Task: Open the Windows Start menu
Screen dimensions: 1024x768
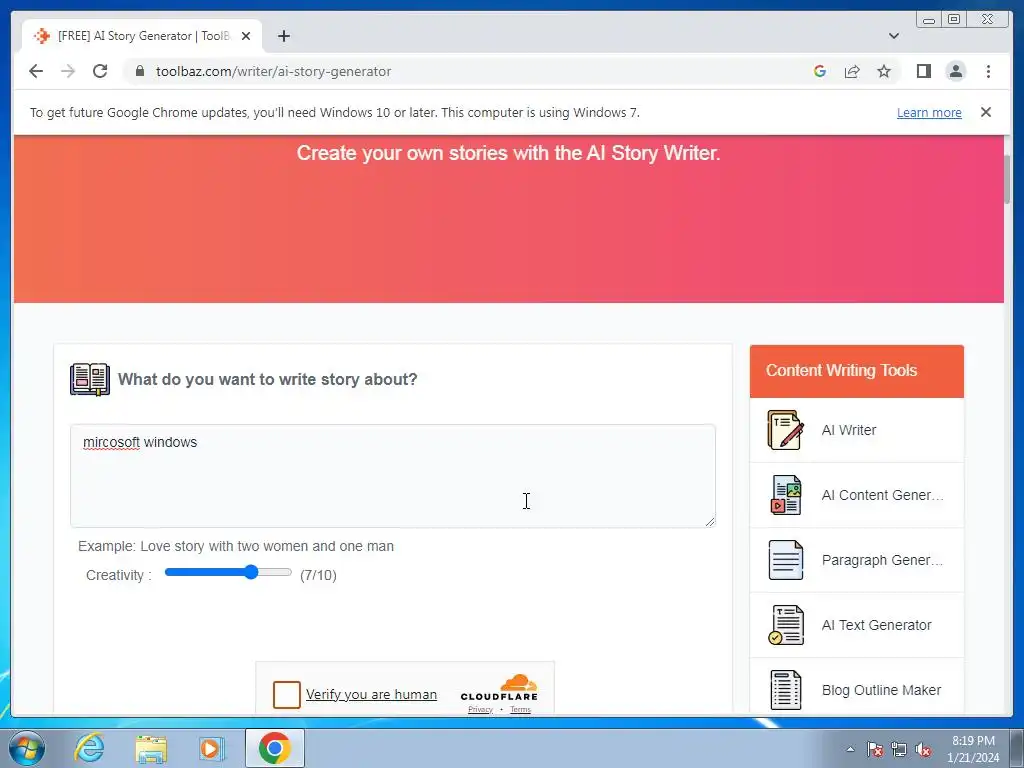Action: pyautogui.click(x=26, y=748)
